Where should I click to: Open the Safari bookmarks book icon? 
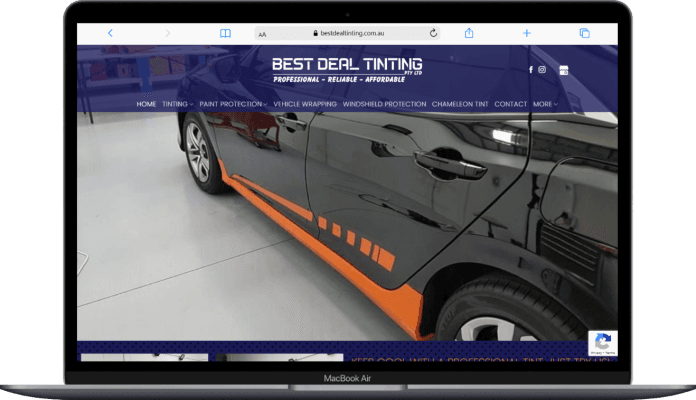(225, 33)
